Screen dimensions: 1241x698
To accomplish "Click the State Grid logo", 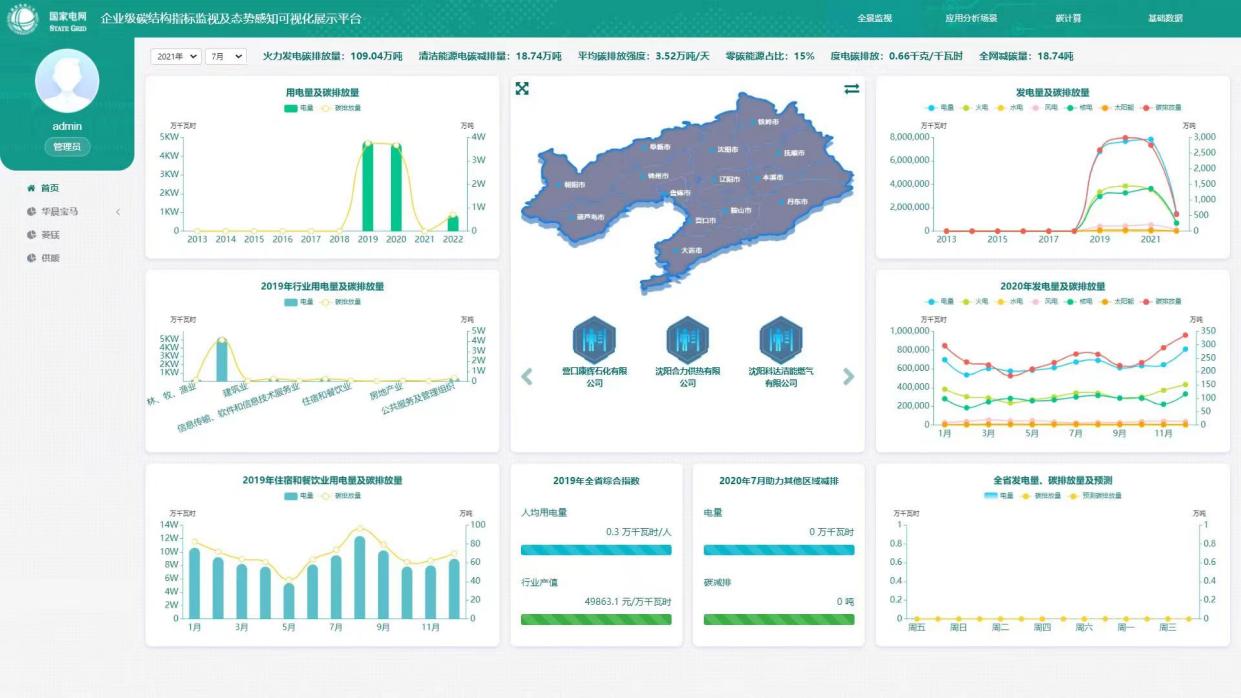I will [22, 18].
